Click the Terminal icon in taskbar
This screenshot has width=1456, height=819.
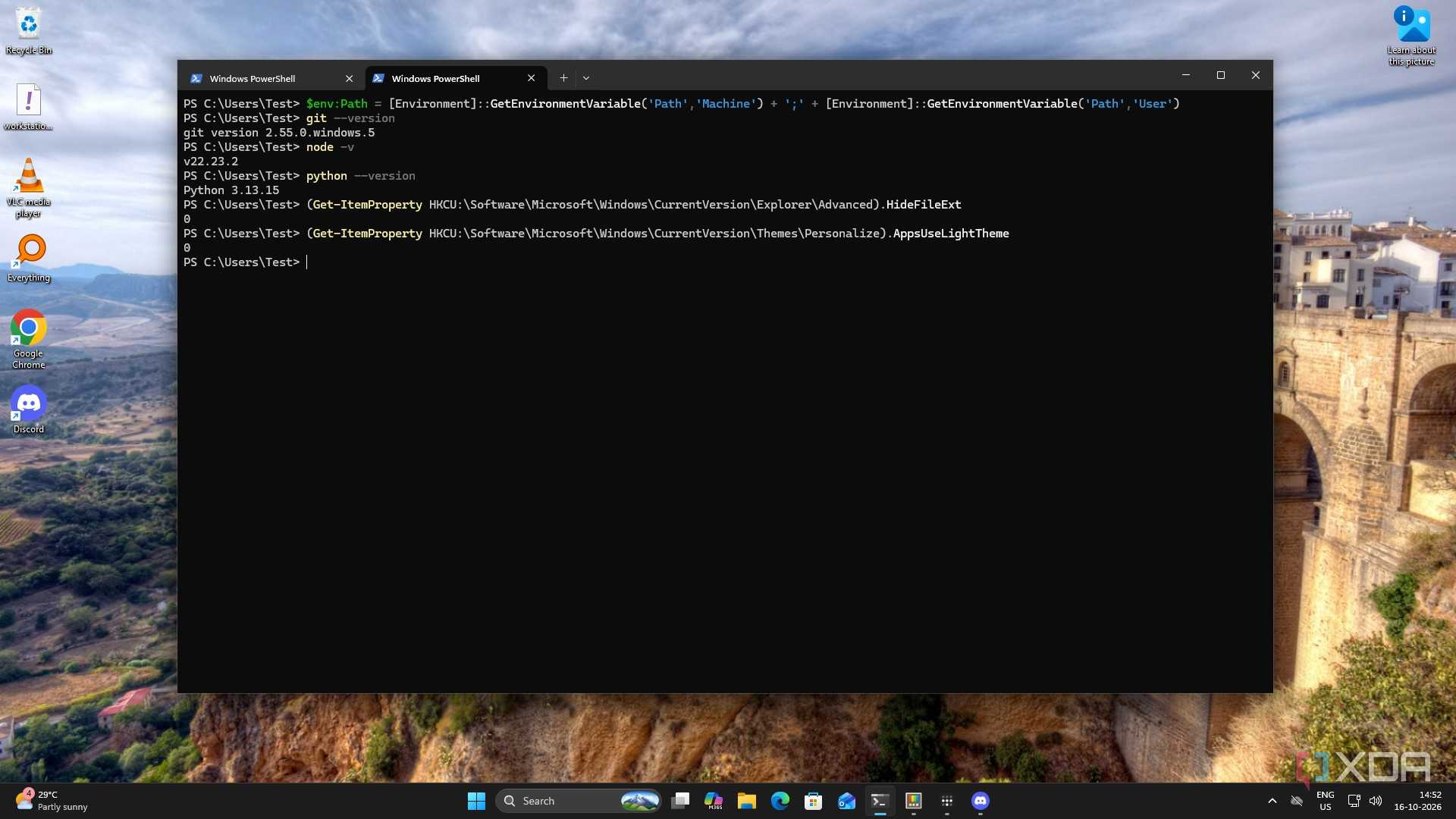coord(880,801)
